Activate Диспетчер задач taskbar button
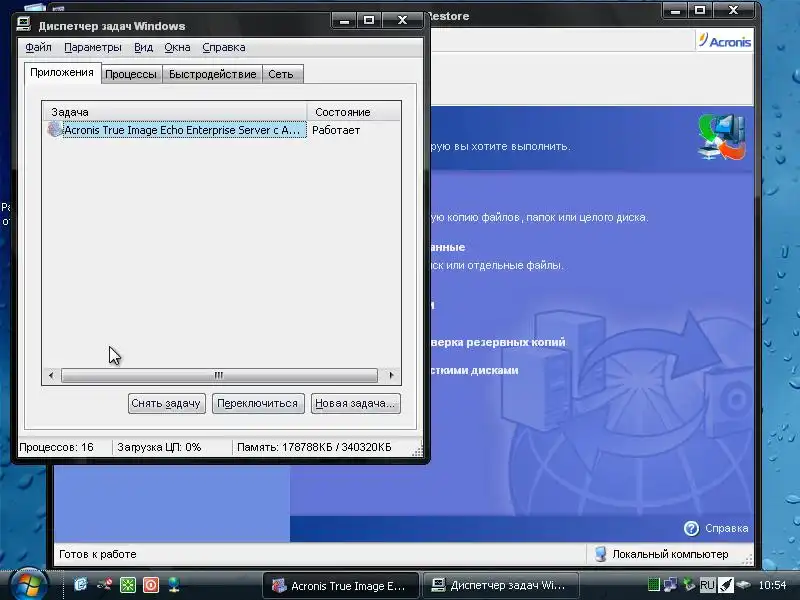Image resolution: width=800 pixels, height=600 pixels. [501, 586]
